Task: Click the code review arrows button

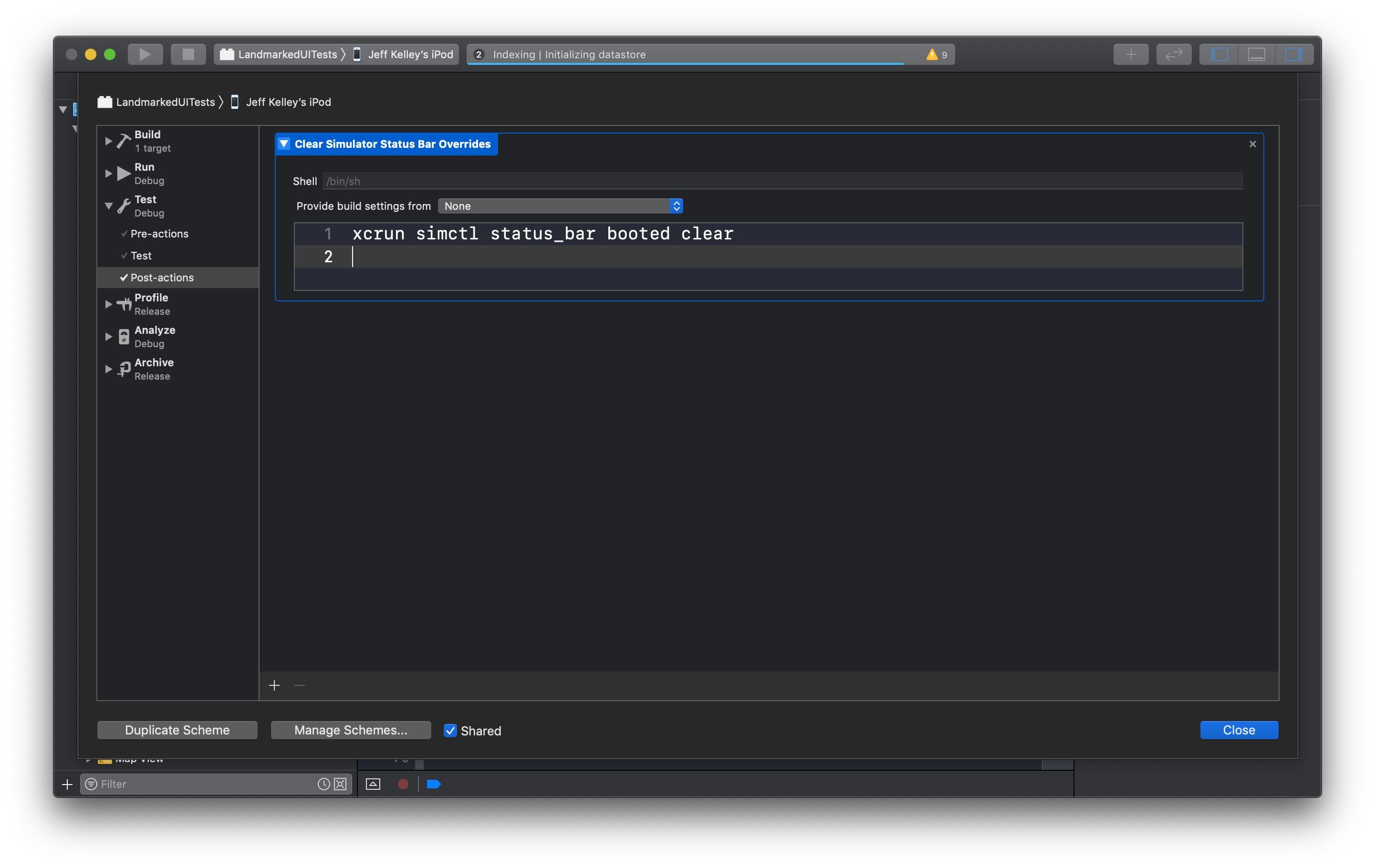Action: tap(1174, 54)
